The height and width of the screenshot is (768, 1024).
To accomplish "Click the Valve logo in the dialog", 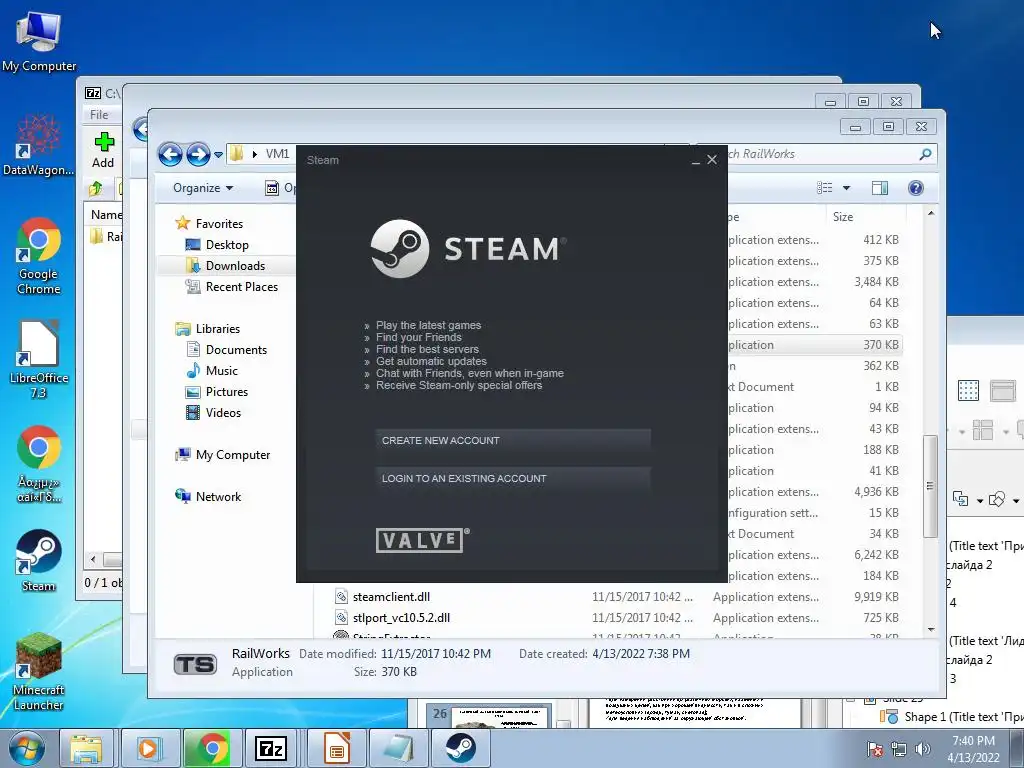I will point(423,540).
